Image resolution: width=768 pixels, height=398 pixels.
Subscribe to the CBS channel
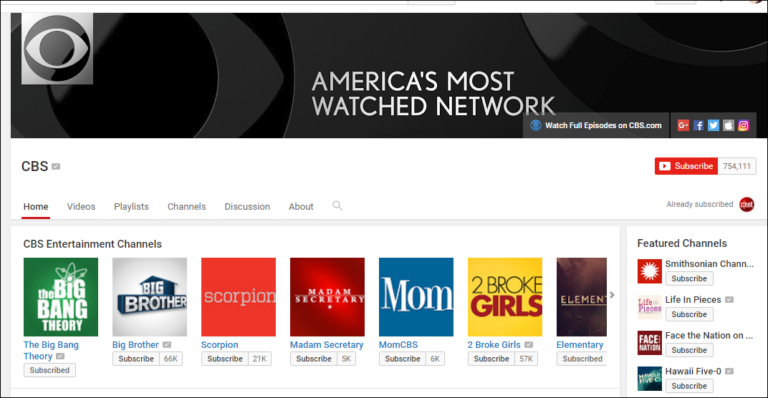pyautogui.click(x=686, y=166)
